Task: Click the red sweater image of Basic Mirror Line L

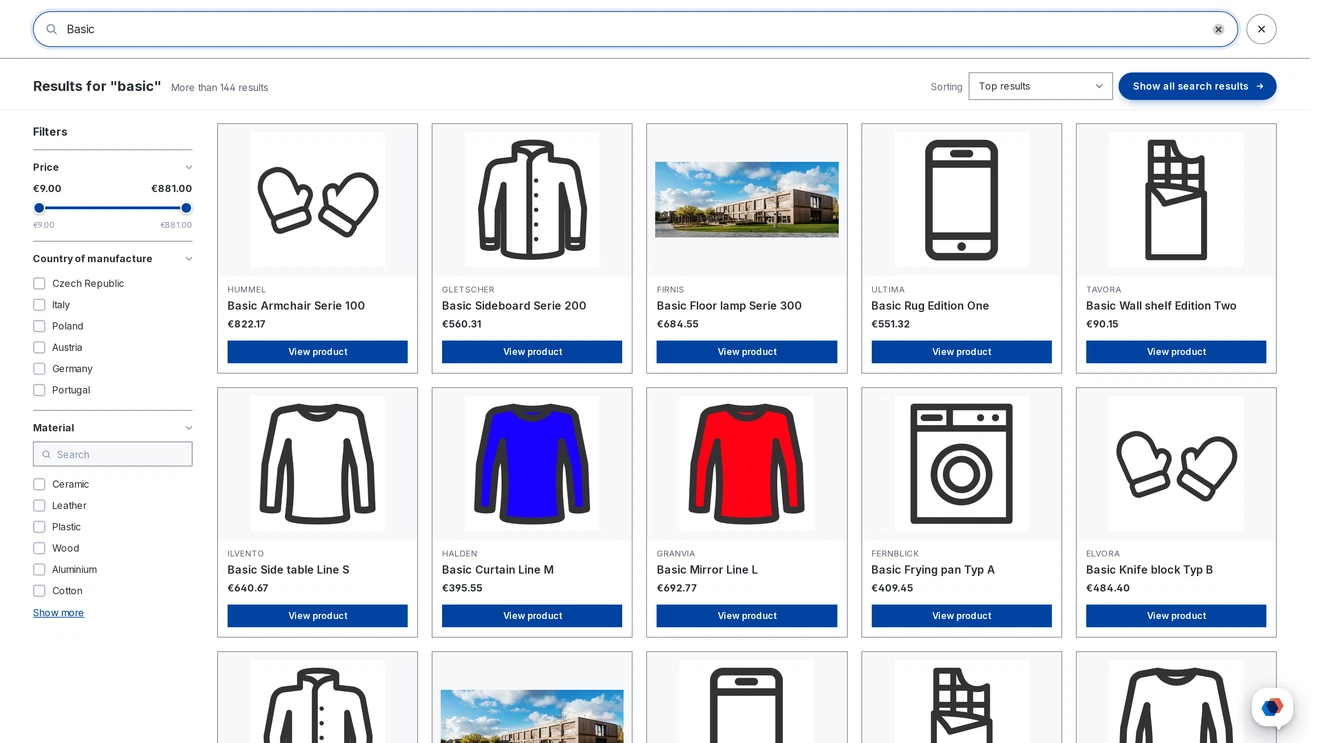Action: point(747,464)
